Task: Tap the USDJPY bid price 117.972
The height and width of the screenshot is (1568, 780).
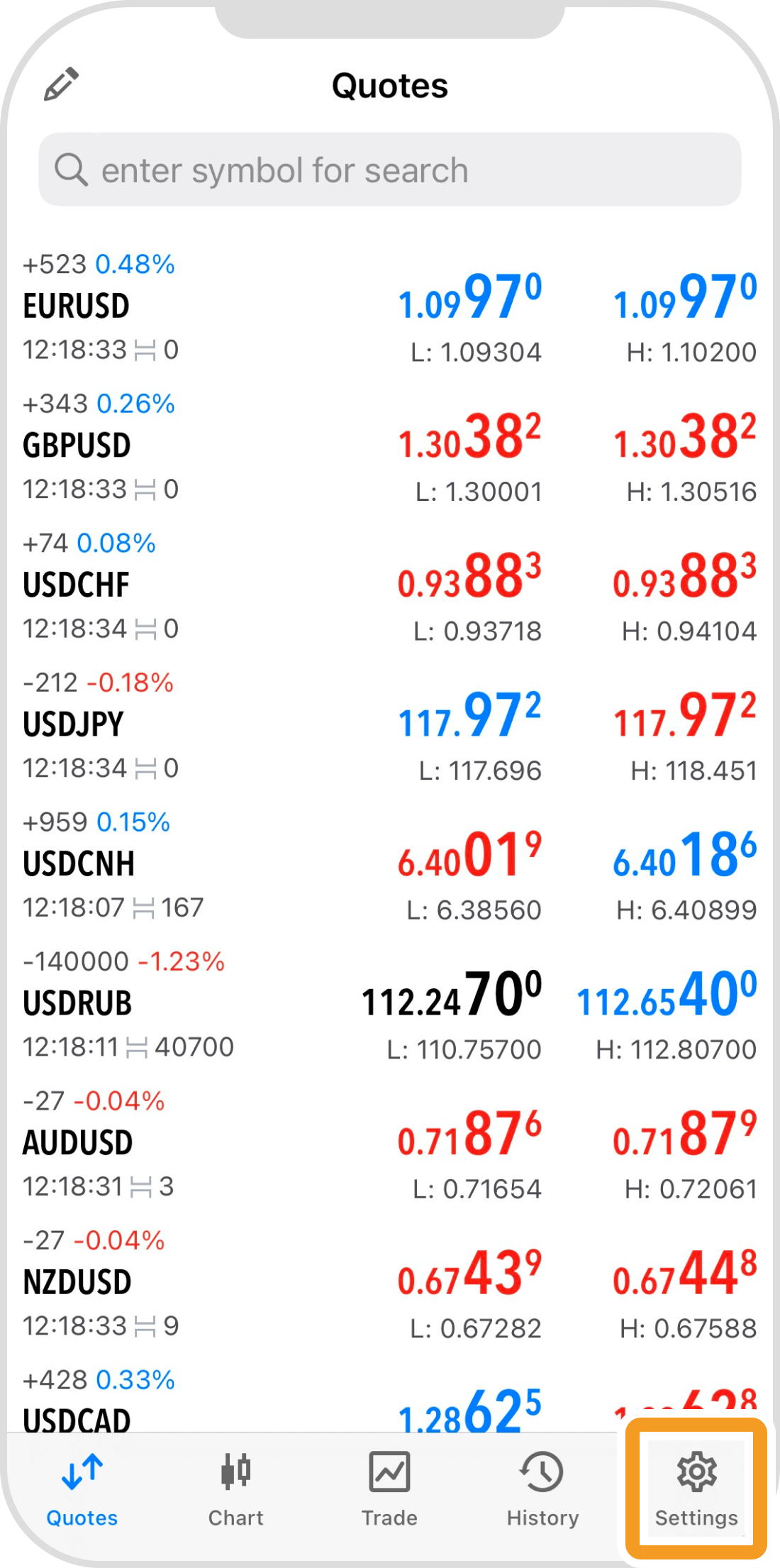Action: tap(469, 717)
